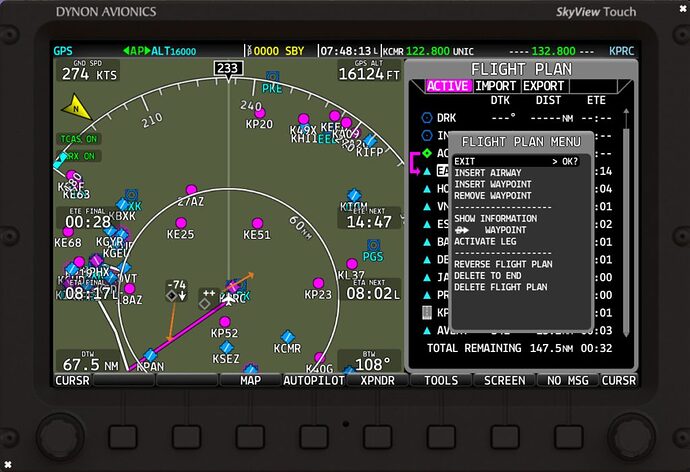
Task: Select DELETE FLIGHT PLAN menu entry
Action: [x=501, y=287]
